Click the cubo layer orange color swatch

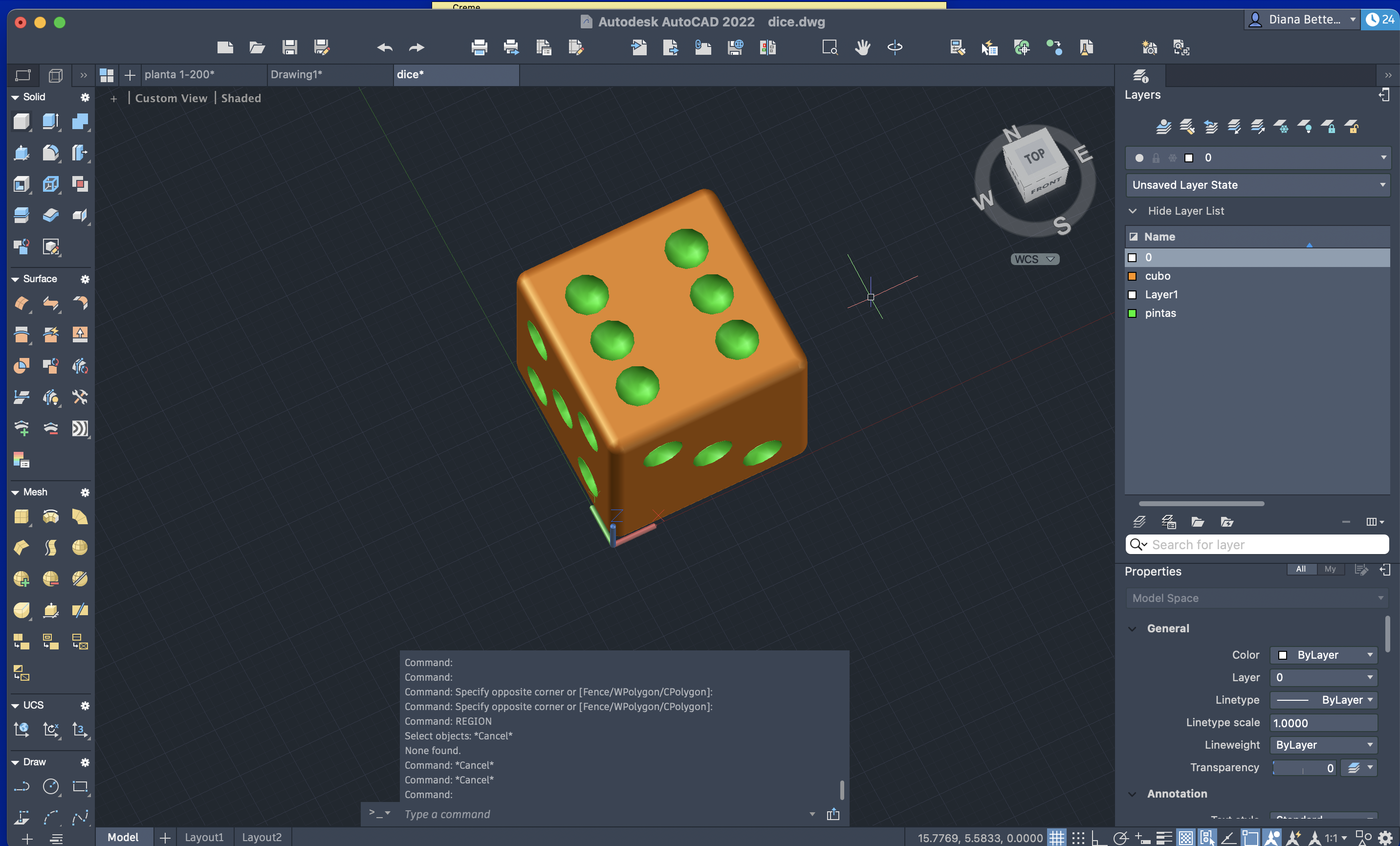[1132, 276]
